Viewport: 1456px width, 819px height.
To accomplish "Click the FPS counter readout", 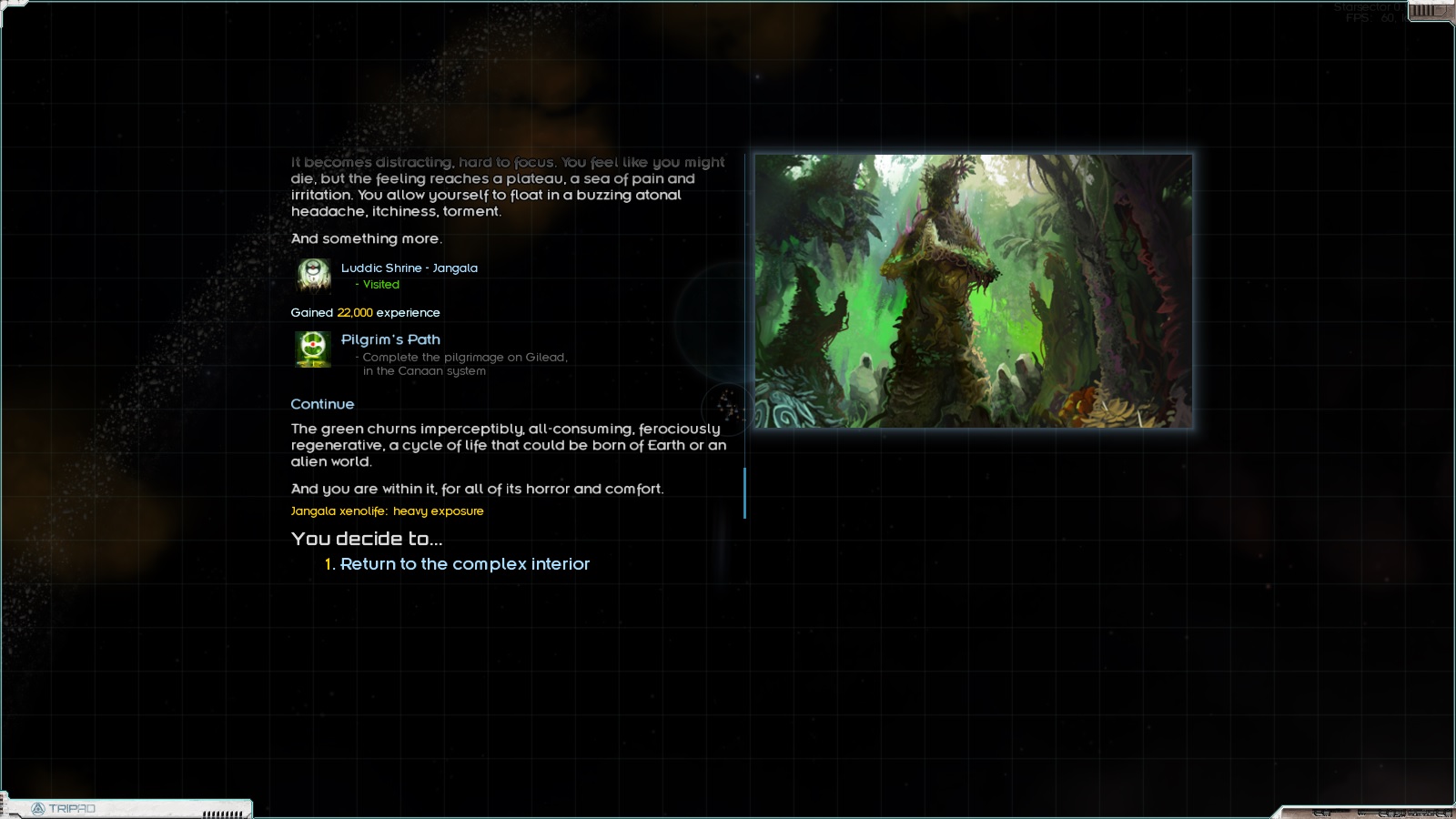I will click(x=1368, y=18).
